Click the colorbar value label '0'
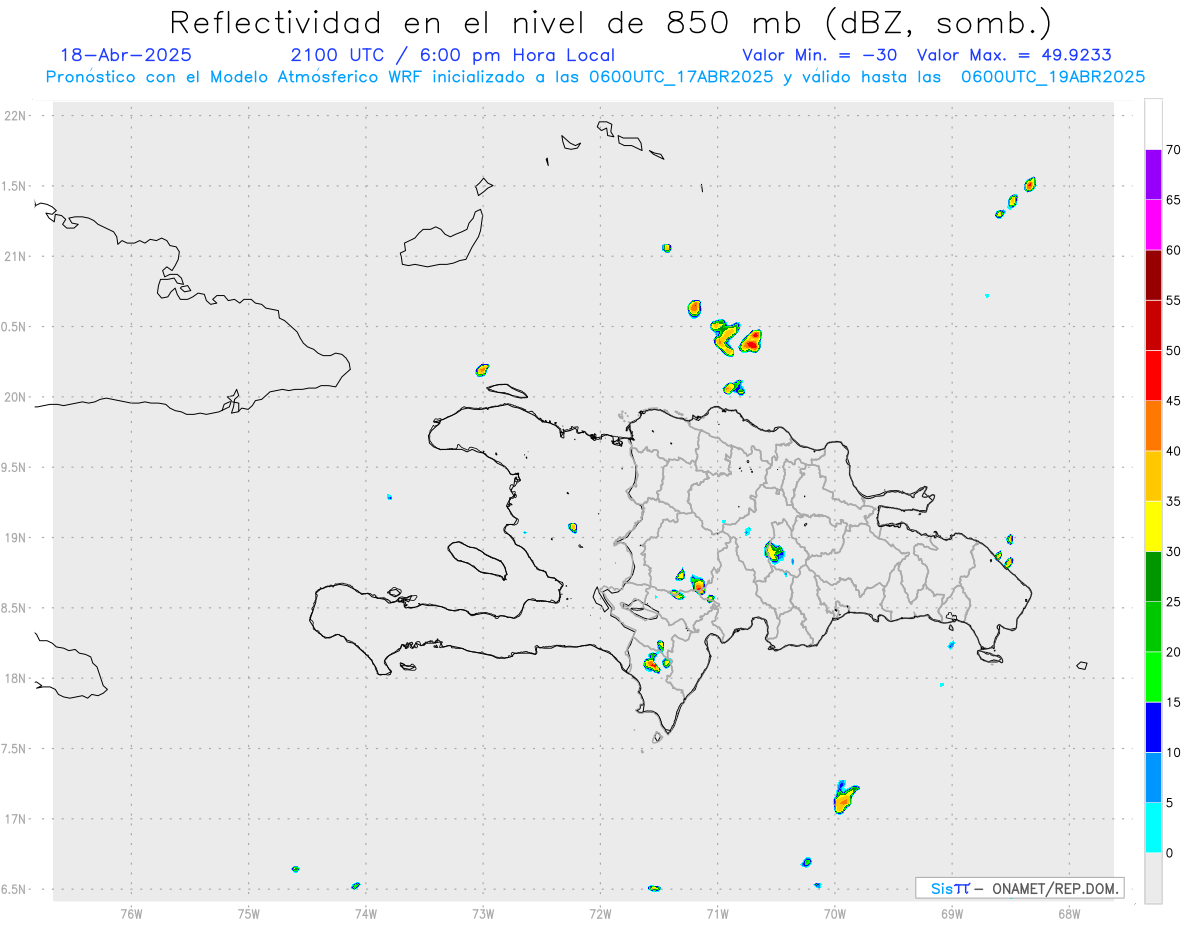Image resolution: width=1200 pixels, height=927 pixels. [1170, 853]
